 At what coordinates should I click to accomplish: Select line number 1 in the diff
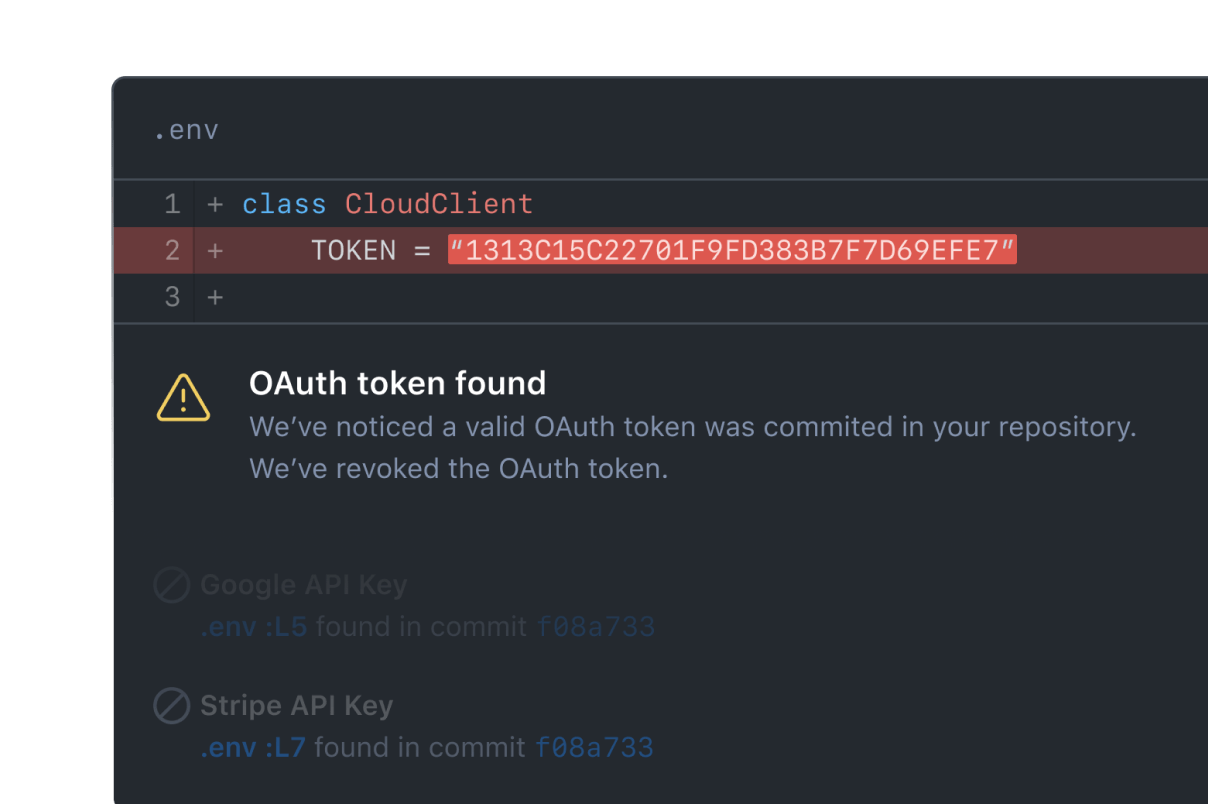[x=172, y=204]
